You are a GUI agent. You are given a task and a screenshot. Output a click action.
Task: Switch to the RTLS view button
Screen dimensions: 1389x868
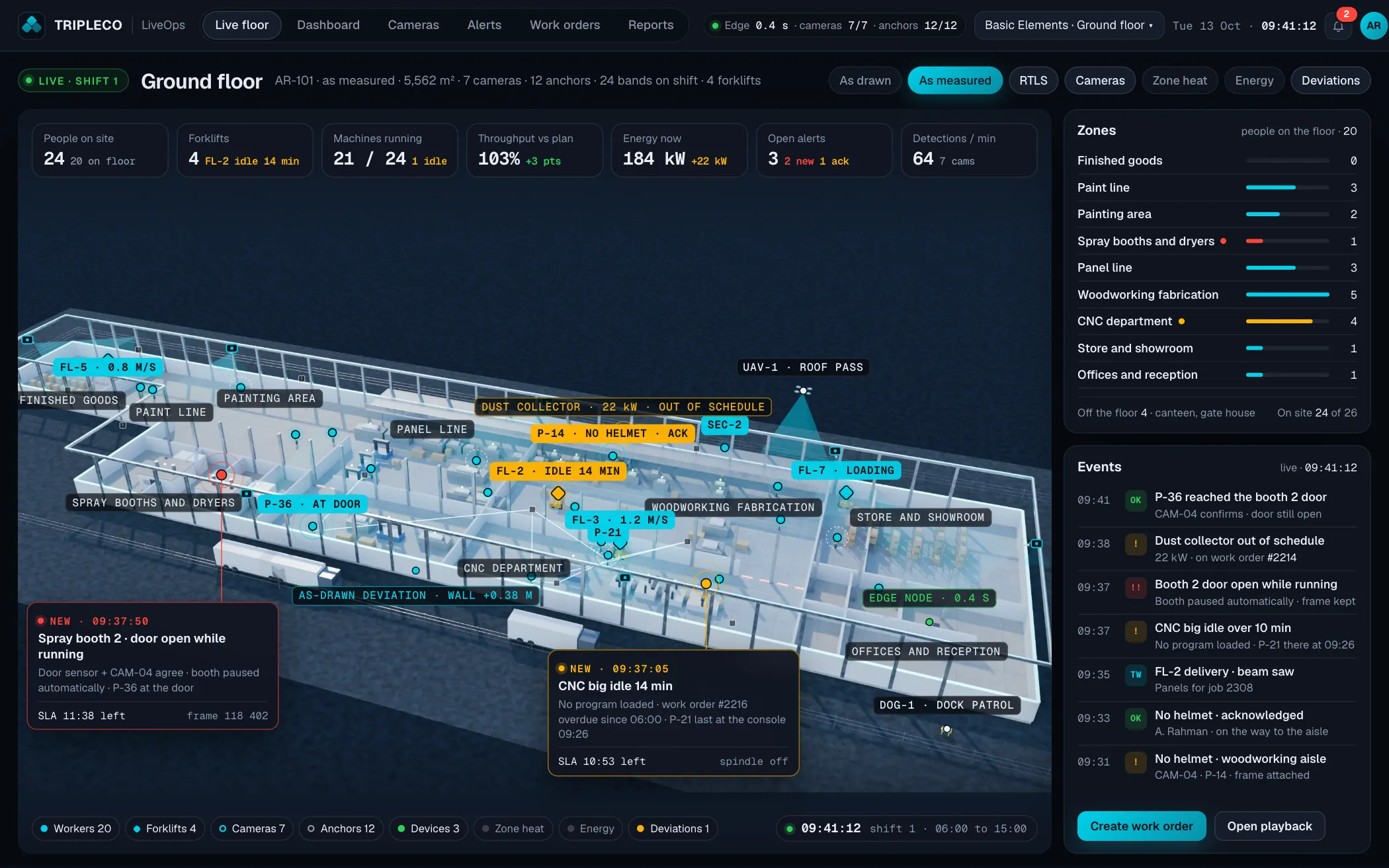[1033, 81]
